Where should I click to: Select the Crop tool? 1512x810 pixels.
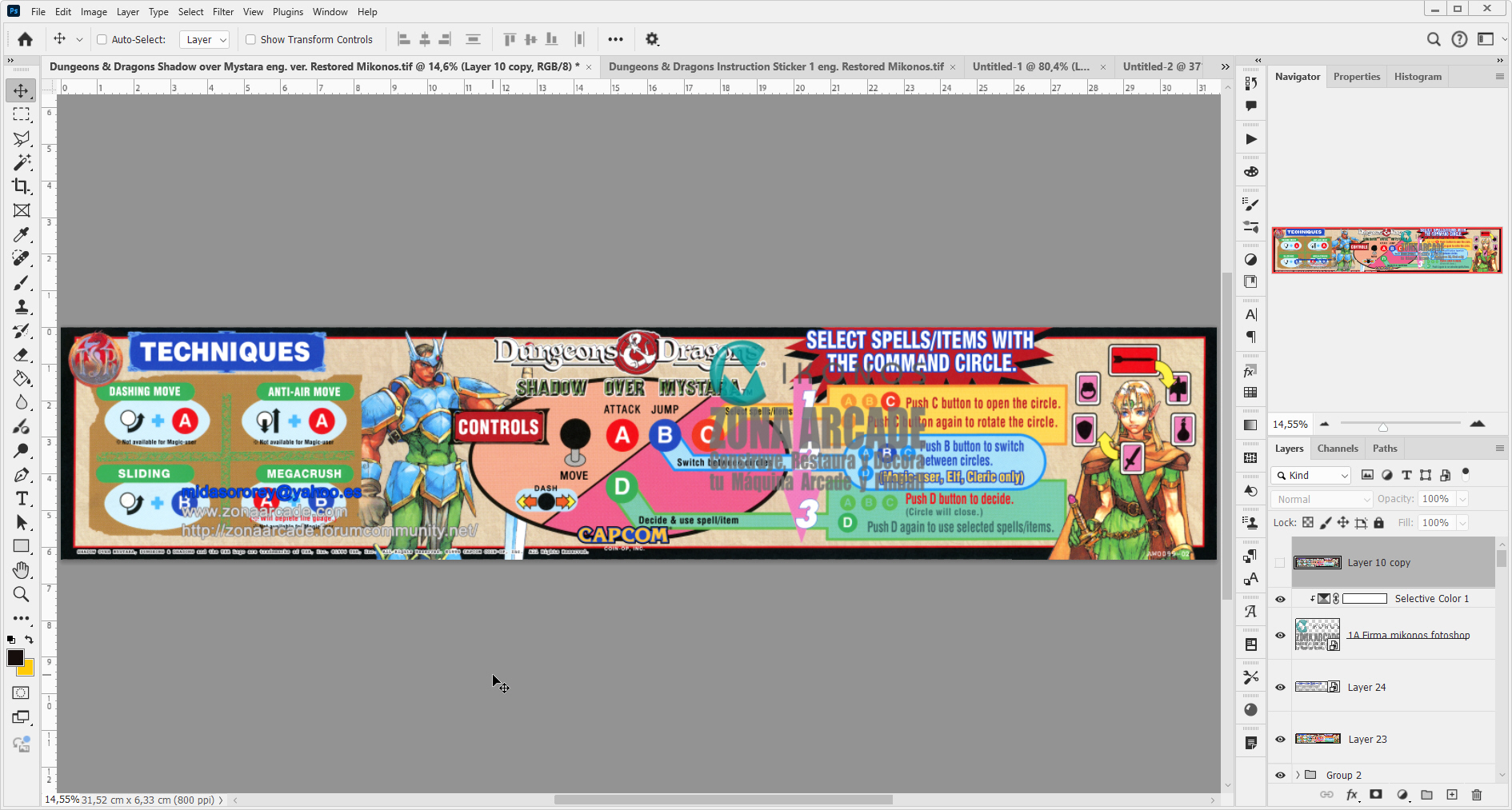(22, 186)
